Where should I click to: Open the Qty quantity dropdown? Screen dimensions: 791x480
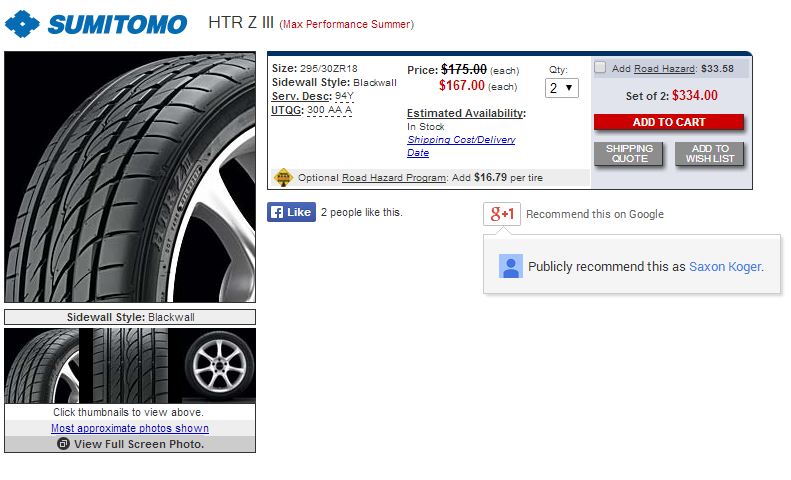[x=561, y=88]
